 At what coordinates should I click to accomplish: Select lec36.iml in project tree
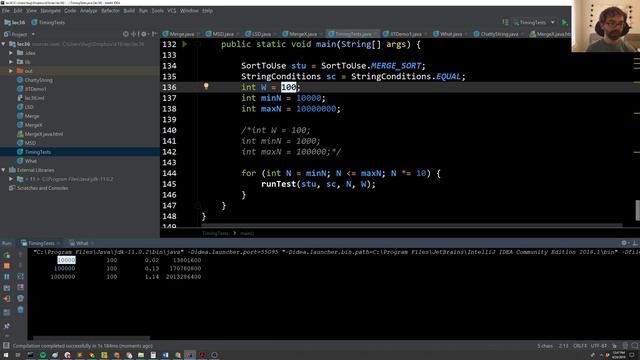pyautogui.click(x=34, y=98)
